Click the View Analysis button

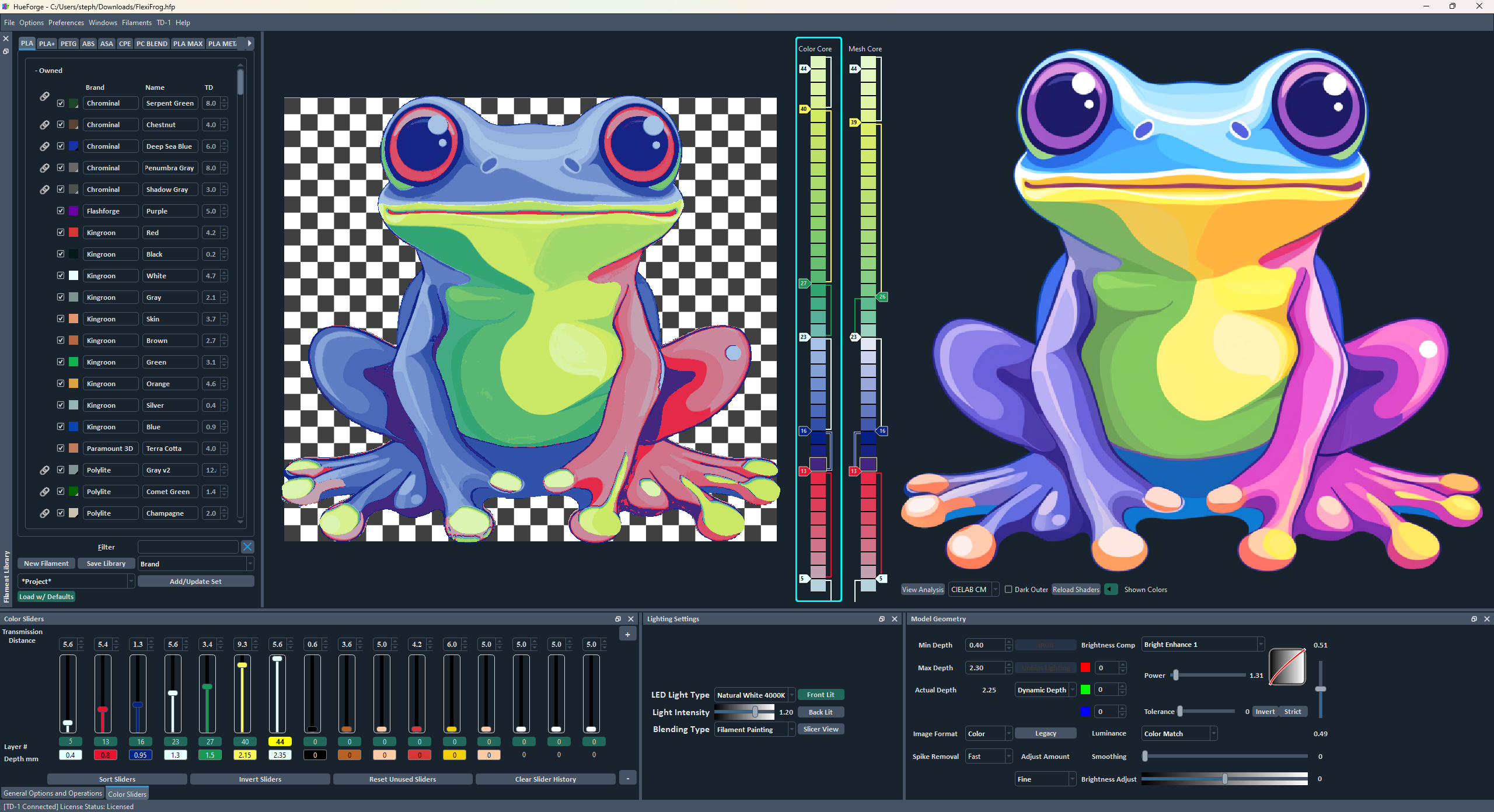click(922, 589)
